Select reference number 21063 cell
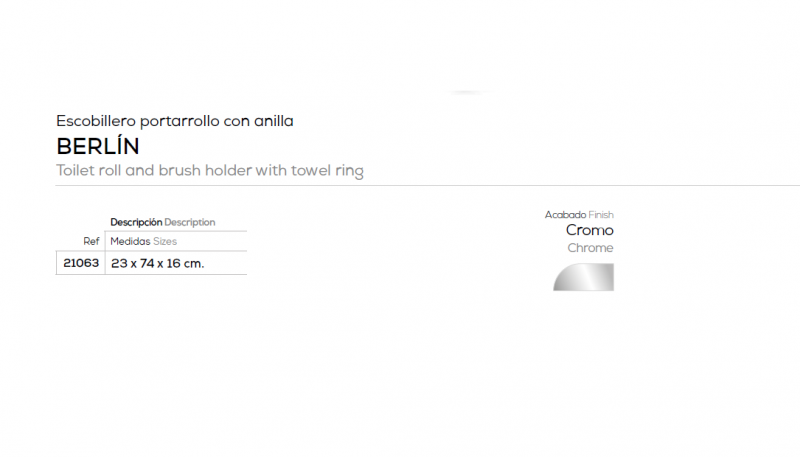This screenshot has height=457, width=800. [x=81, y=263]
